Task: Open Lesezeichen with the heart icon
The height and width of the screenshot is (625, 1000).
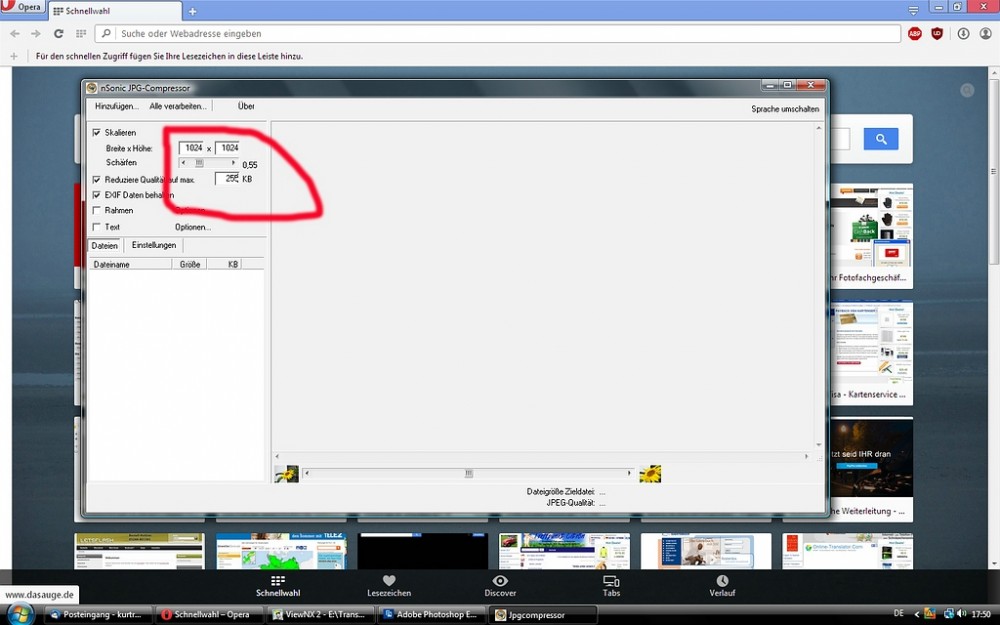Action: (389, 580)
